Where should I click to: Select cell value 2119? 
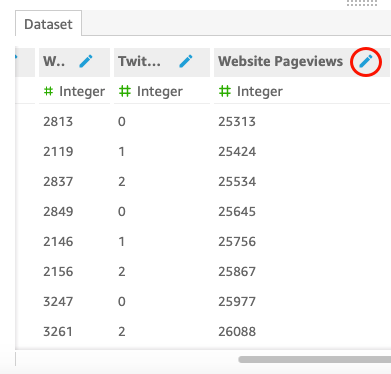pyautogui.click(x=58, y=152)
